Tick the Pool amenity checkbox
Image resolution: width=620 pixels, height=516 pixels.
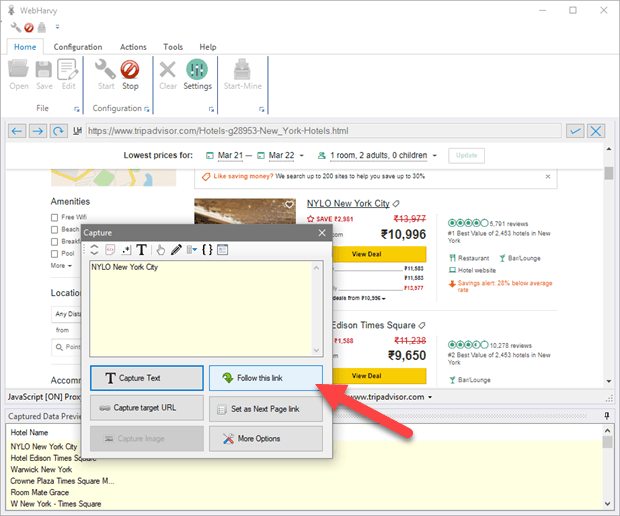click(x=55, y=254)
